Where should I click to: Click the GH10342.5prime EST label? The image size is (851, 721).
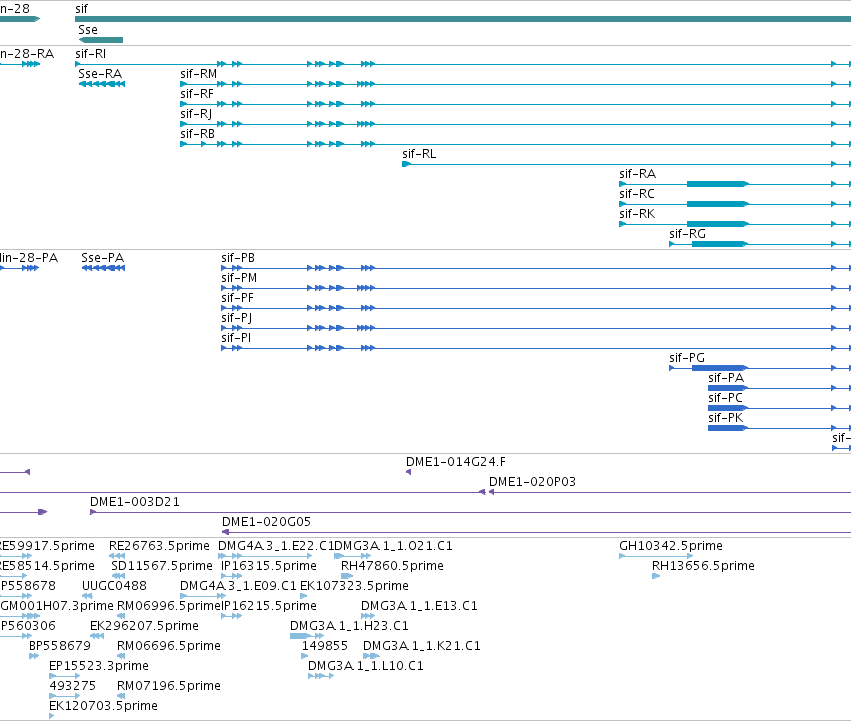(671, 546)
